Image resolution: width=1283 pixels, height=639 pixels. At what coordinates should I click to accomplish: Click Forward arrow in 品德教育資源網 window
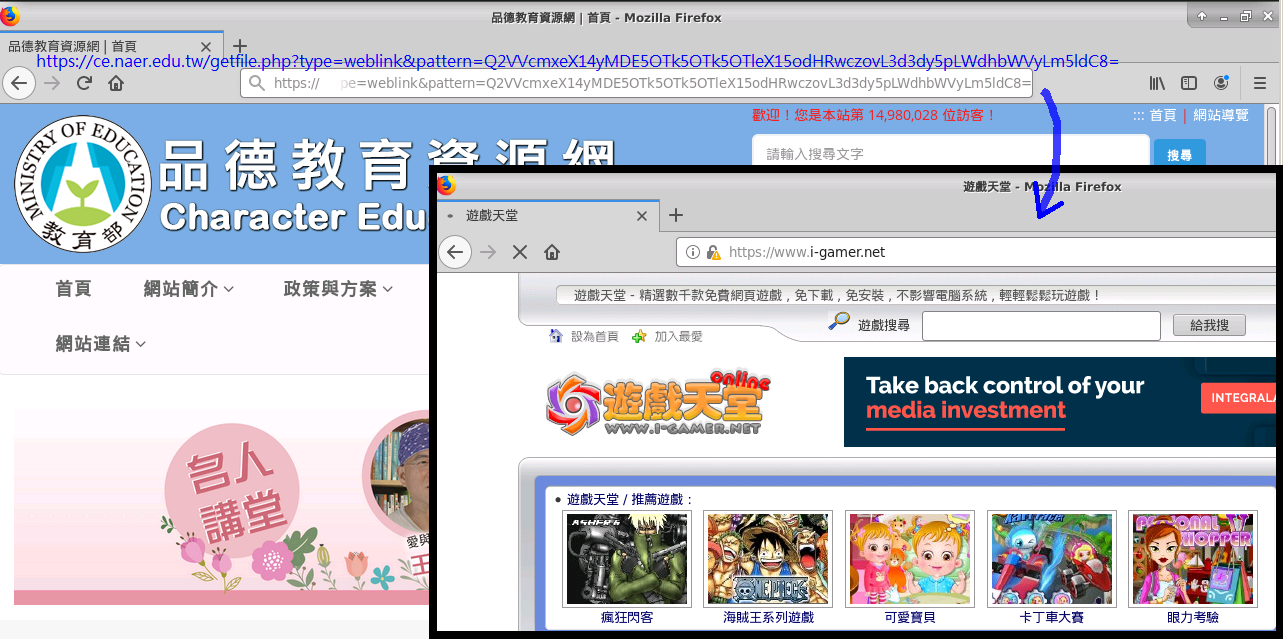52,83
